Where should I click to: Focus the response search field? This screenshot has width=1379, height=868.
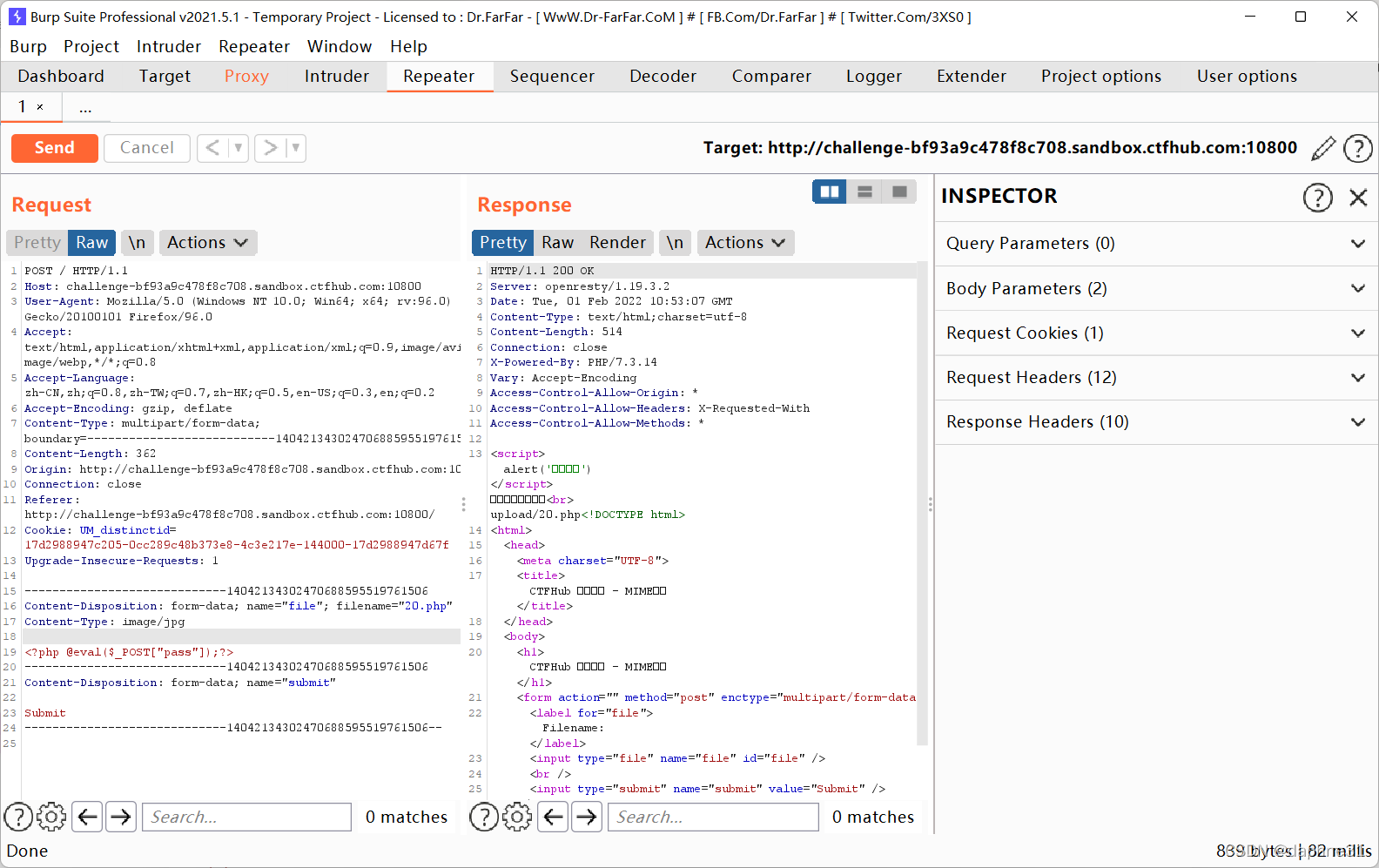point(713,817)
